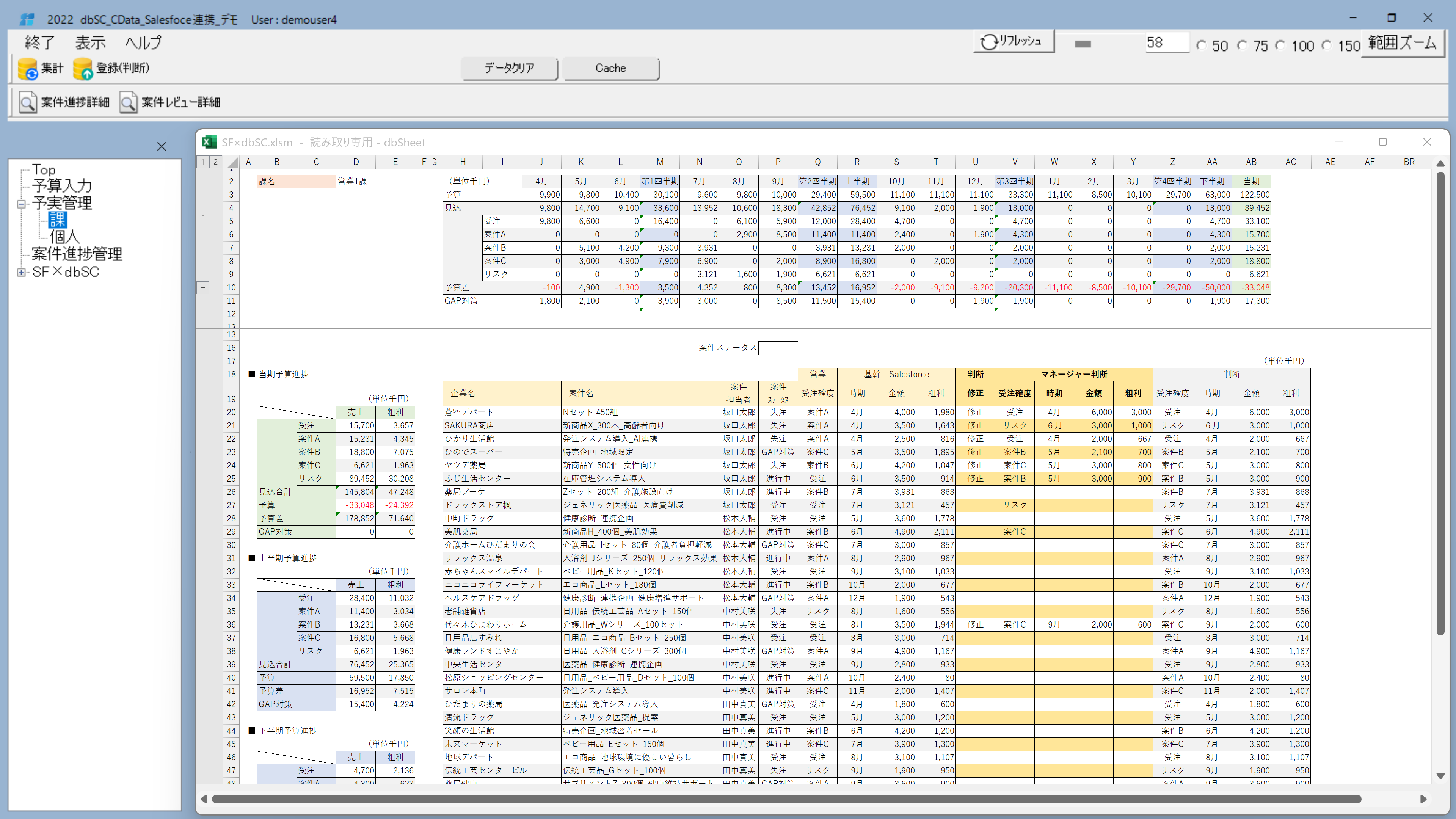Select the 150 zoom radio button
This screenshot has width=1456, height=819.
pyautogui.click(x=1327, y=45)
